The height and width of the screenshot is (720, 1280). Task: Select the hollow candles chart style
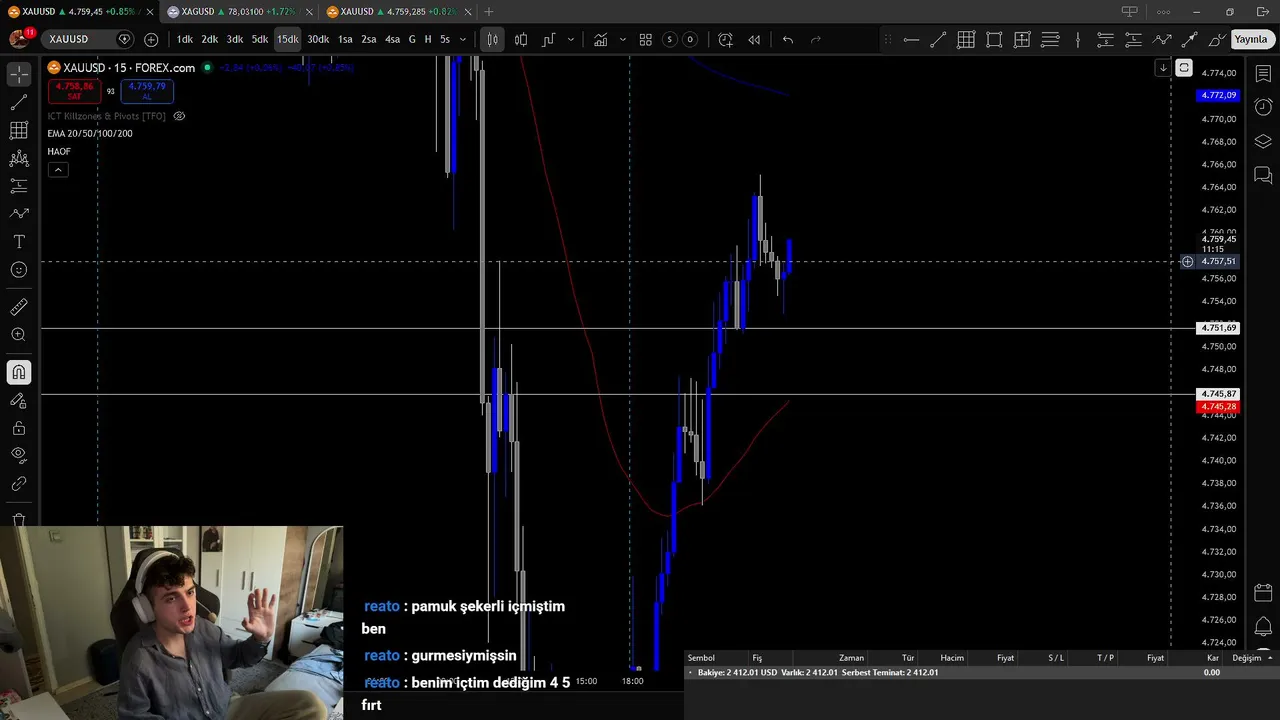click(521, 39)
